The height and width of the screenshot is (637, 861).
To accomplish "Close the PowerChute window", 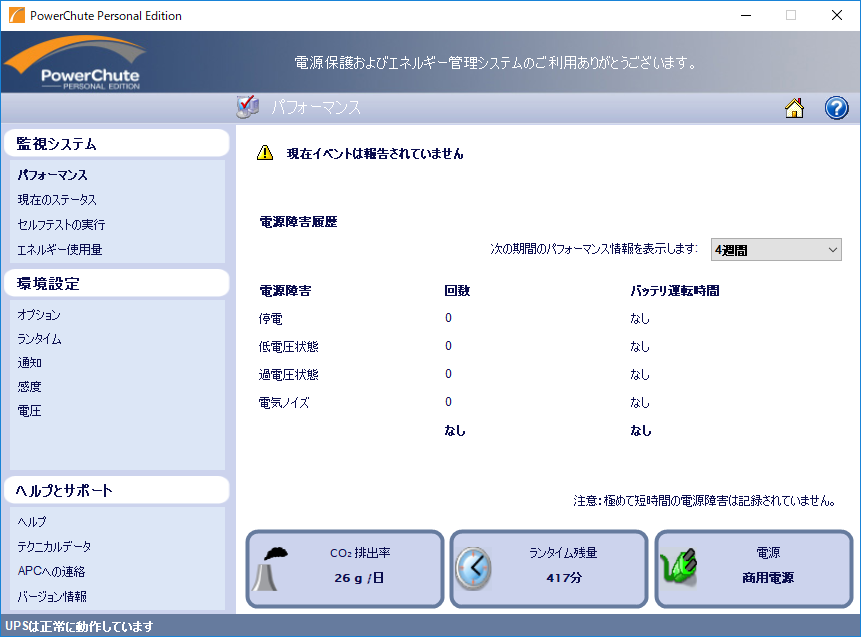I will [x=837, y=15].
